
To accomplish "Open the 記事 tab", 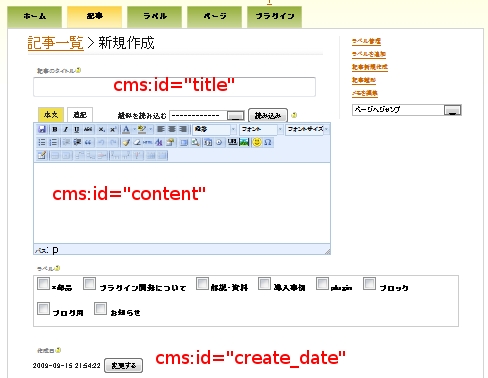I will click(95, 17).
